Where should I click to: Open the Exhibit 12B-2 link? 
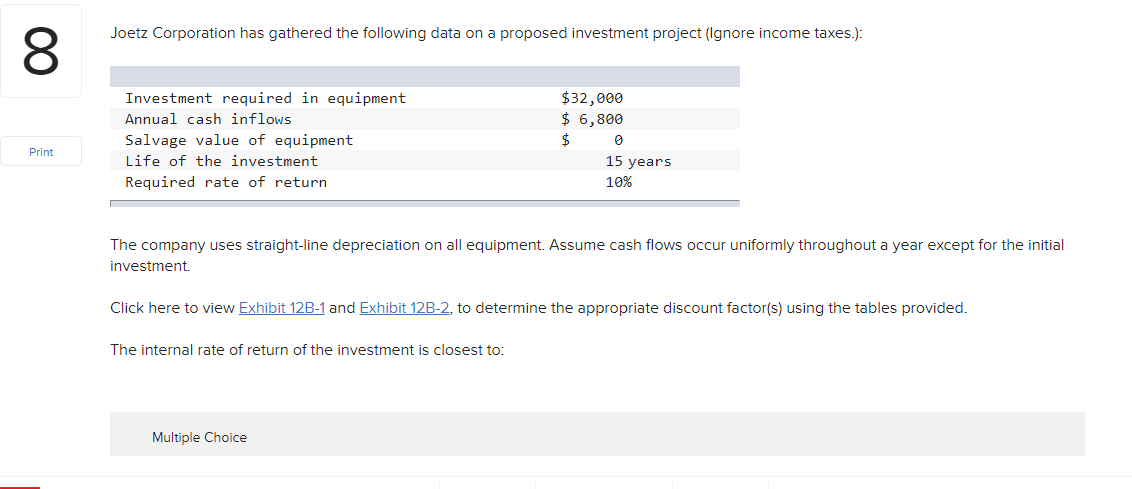click(404, 308)
